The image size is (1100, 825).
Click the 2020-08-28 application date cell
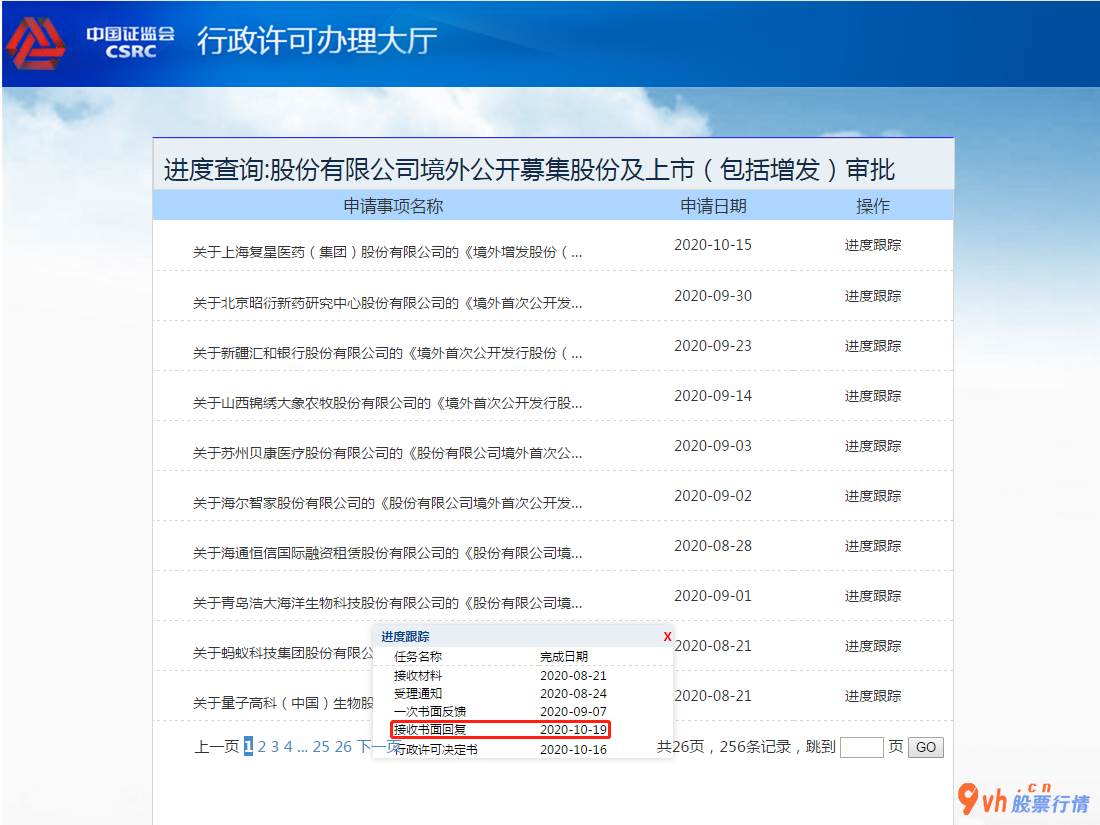[713, 546]
